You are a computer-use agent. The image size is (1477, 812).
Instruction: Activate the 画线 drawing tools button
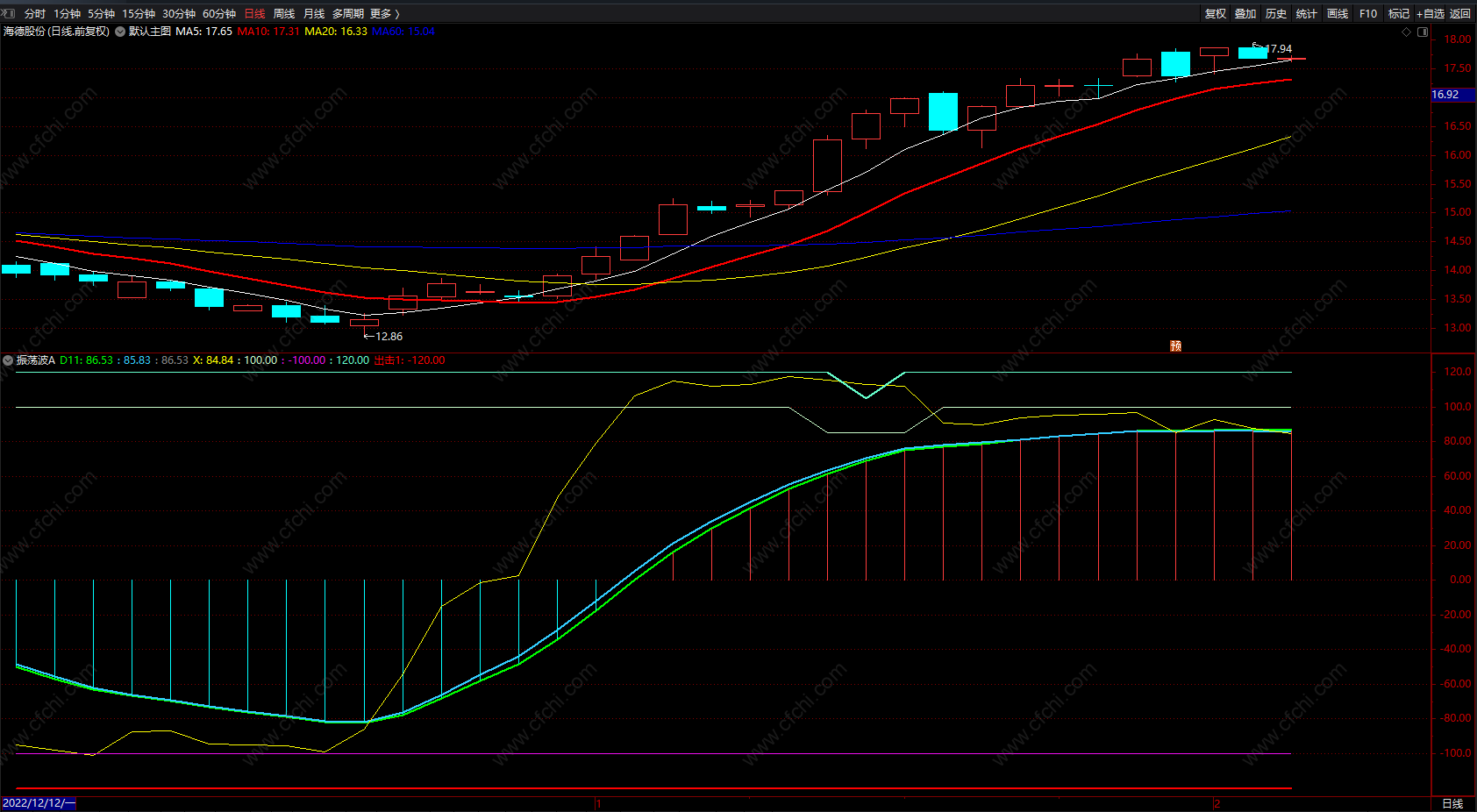pos(1338,14)
